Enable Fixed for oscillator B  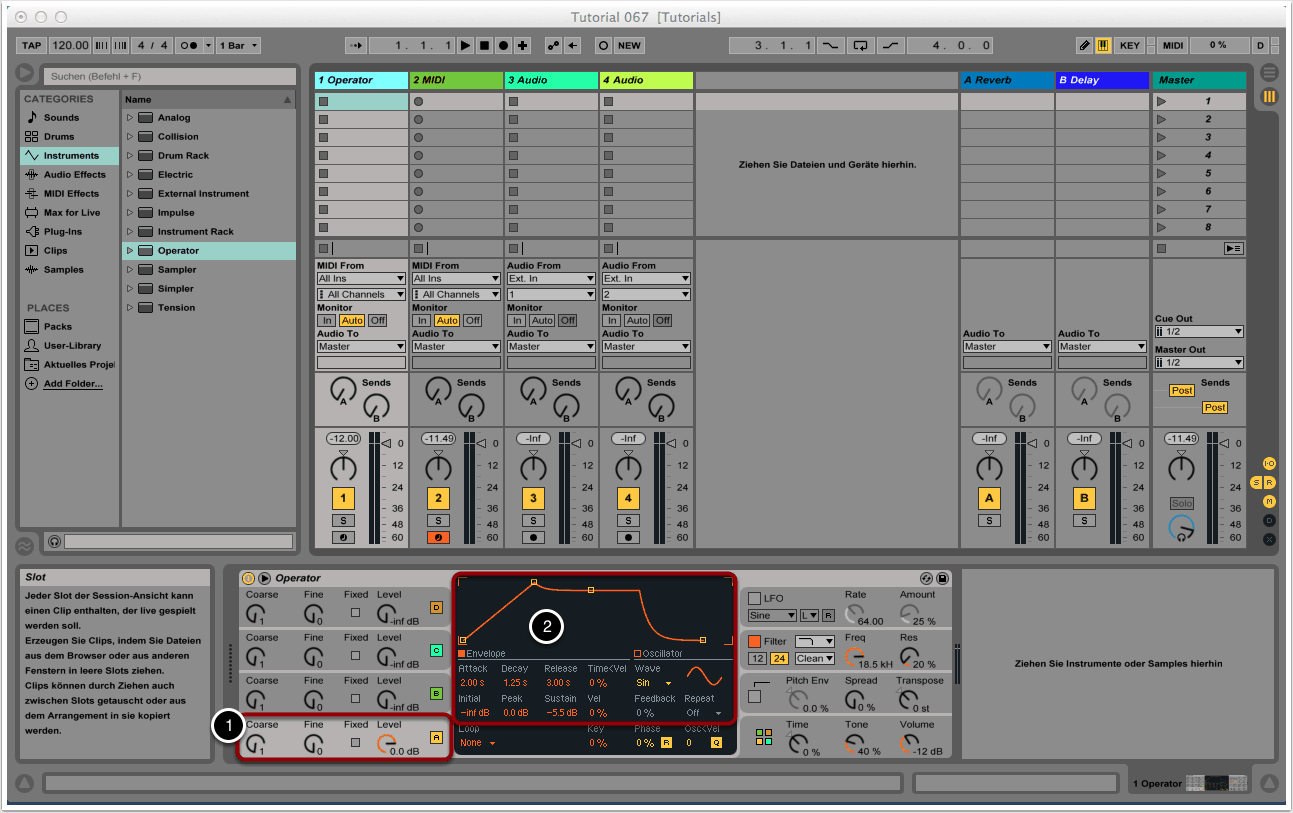click(x=355, y=699)
